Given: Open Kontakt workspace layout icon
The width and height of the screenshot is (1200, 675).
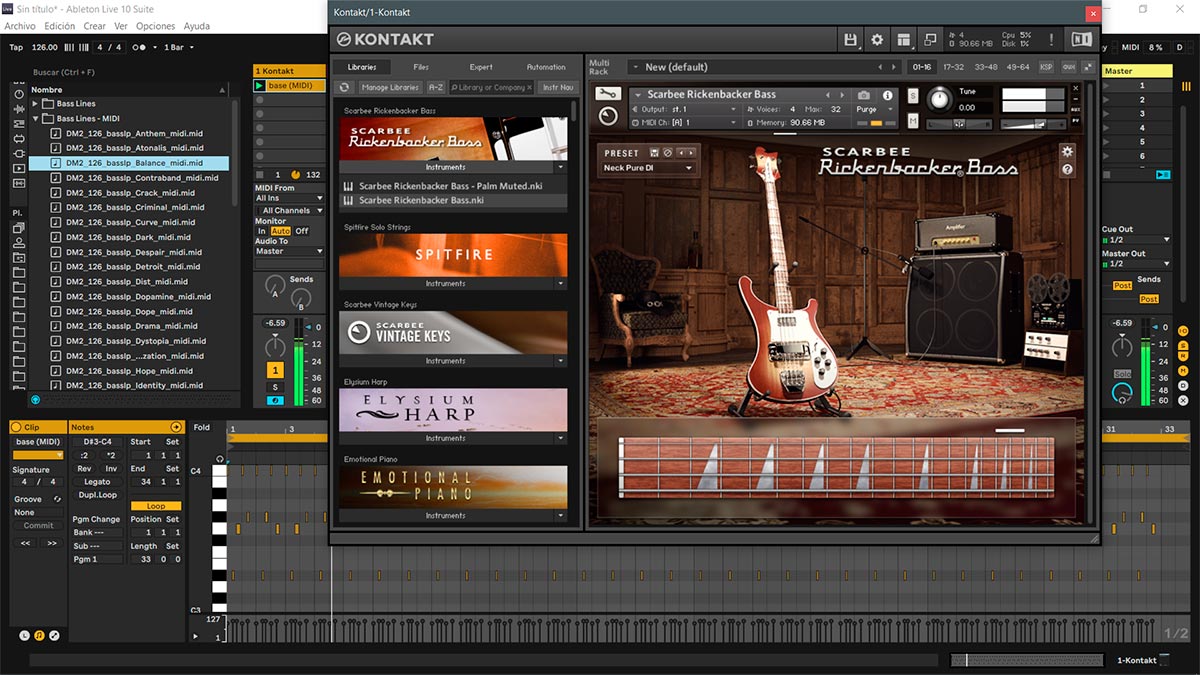Looking at the screenshot, I should point(904,40).
